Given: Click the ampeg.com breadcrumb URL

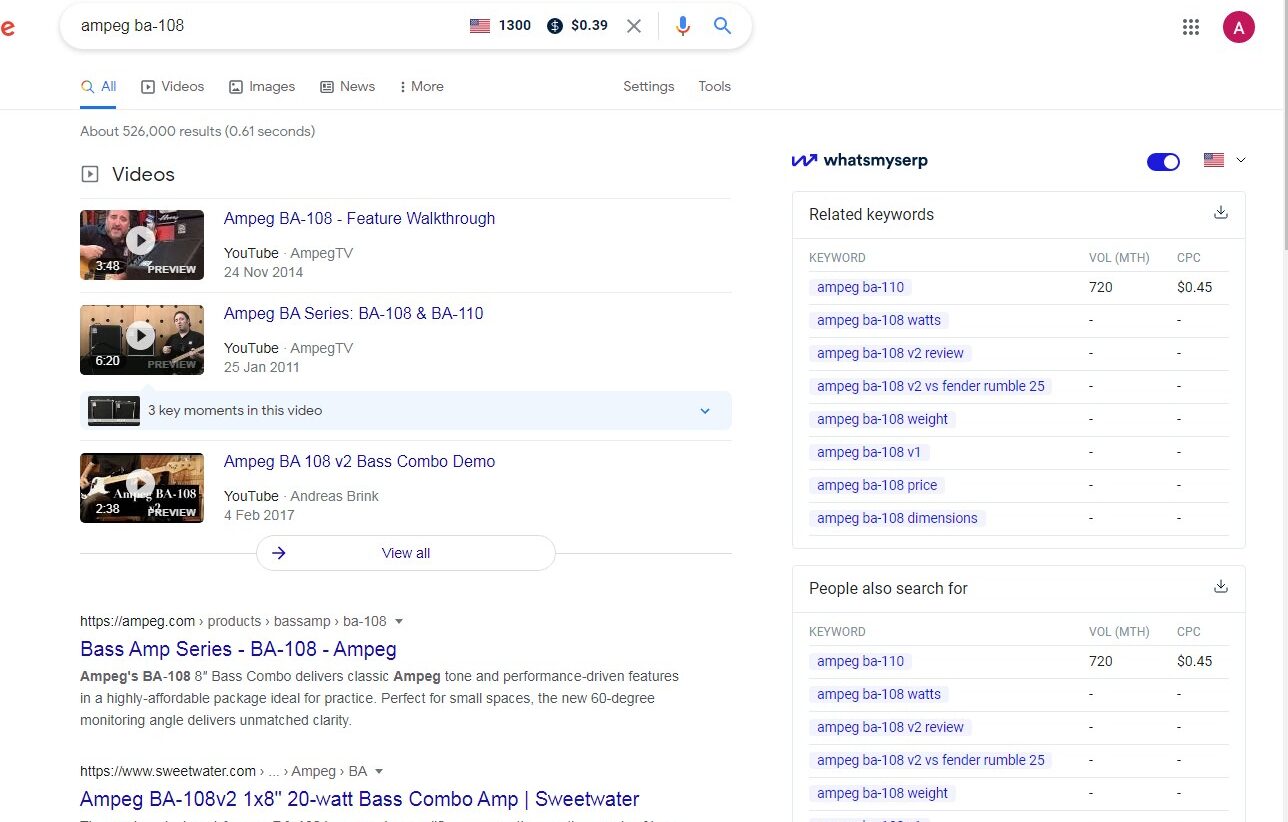Looking at the screenshot, I should [x=233, y=621].
